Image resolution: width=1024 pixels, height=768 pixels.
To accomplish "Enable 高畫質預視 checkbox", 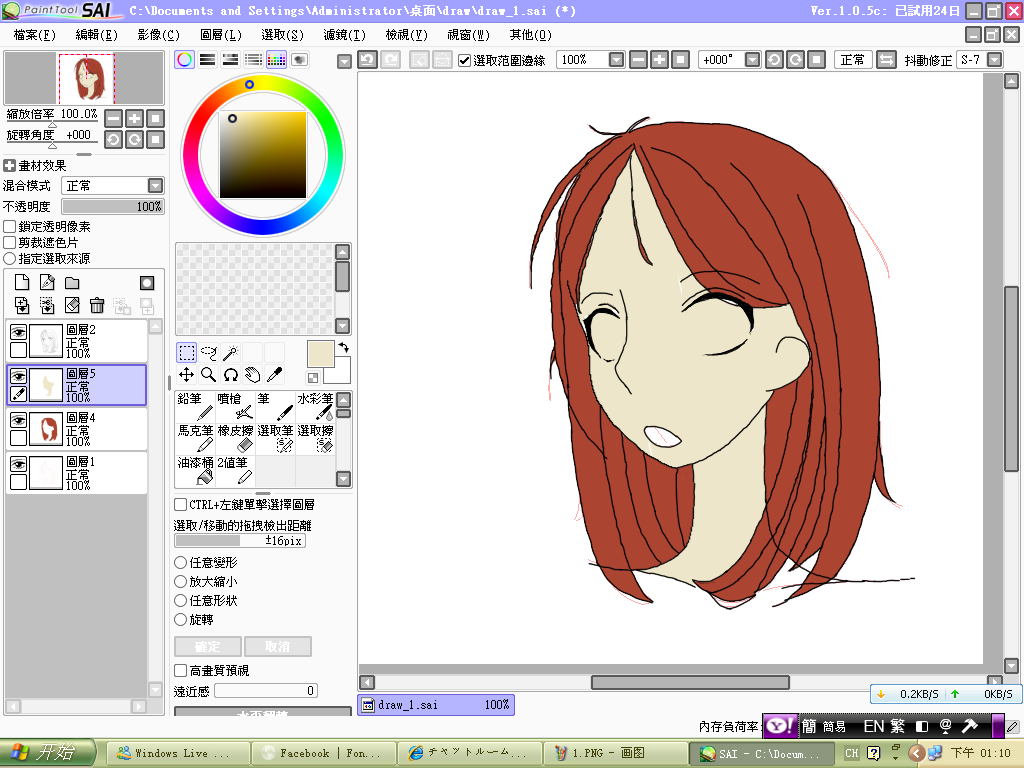I will [x=181, y=670].
